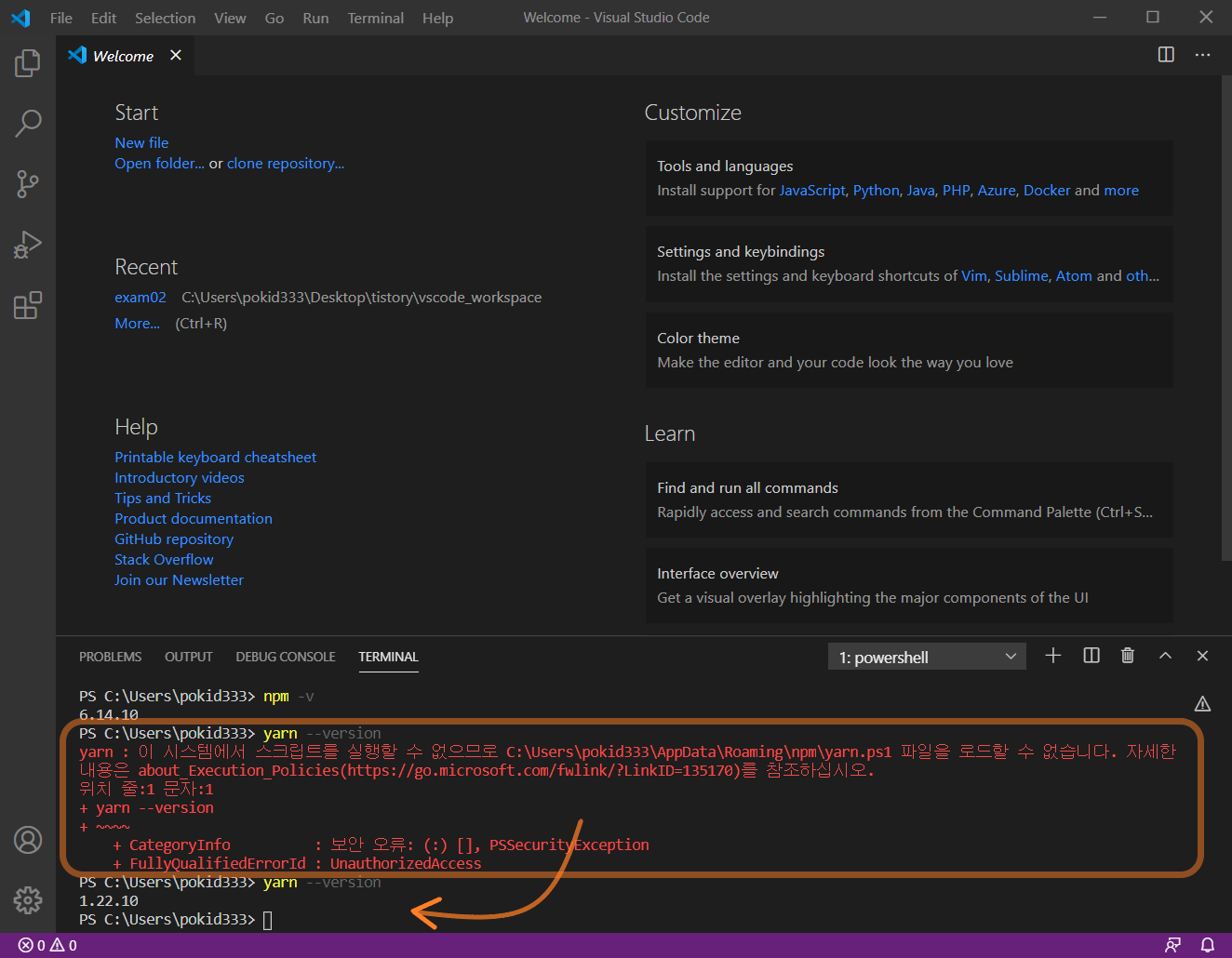Click the errors and warnings status indicator
Image resolution: width=1232 pixels, height=958 pixels.
pos(47,945)
